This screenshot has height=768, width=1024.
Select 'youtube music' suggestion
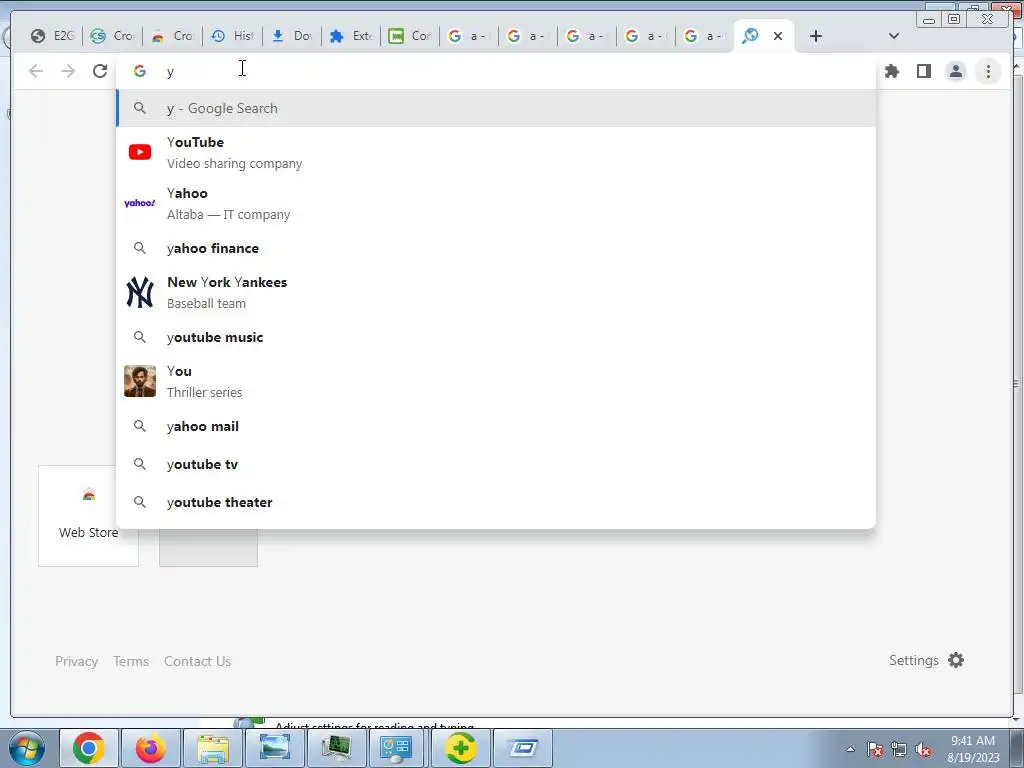point(496,337)
